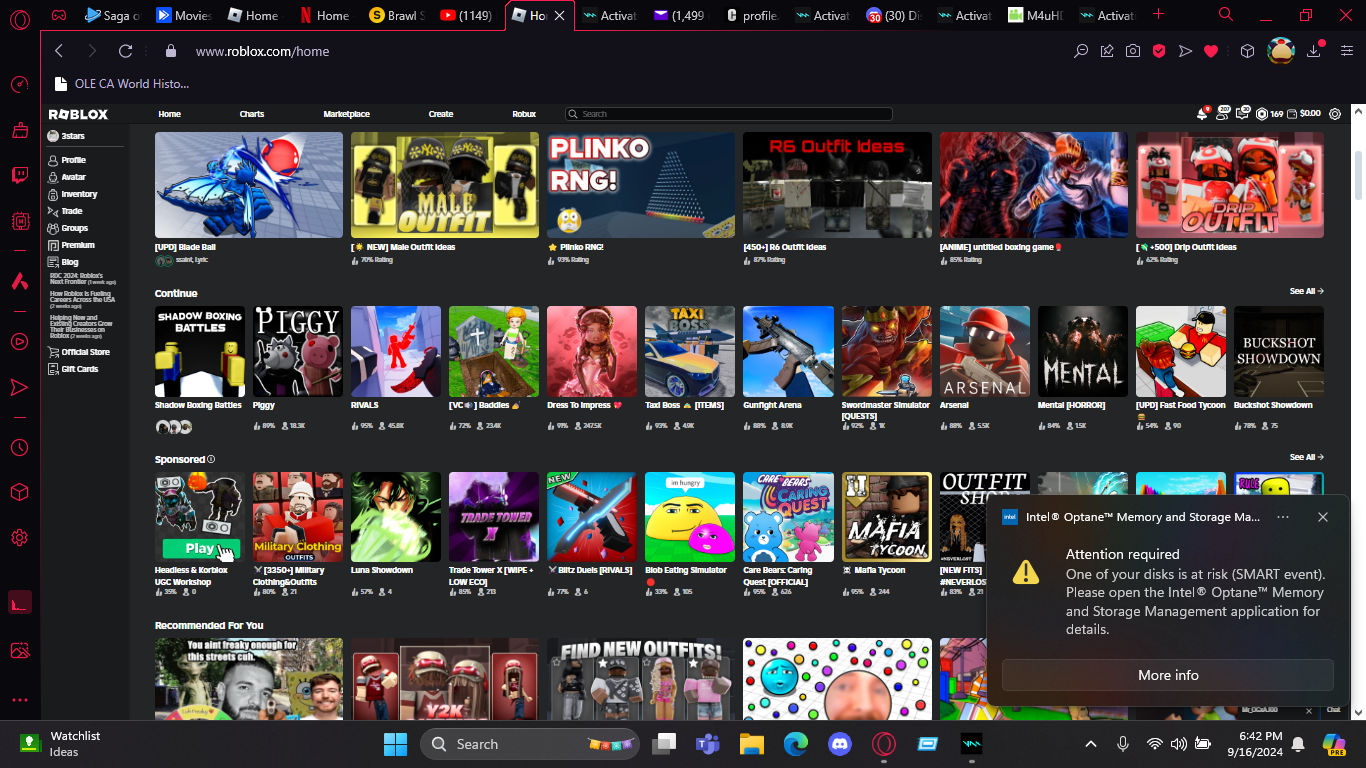Screen dimensions: 1366x768
Task: Click the Roblox search field
Action: (x=729, y=114)
